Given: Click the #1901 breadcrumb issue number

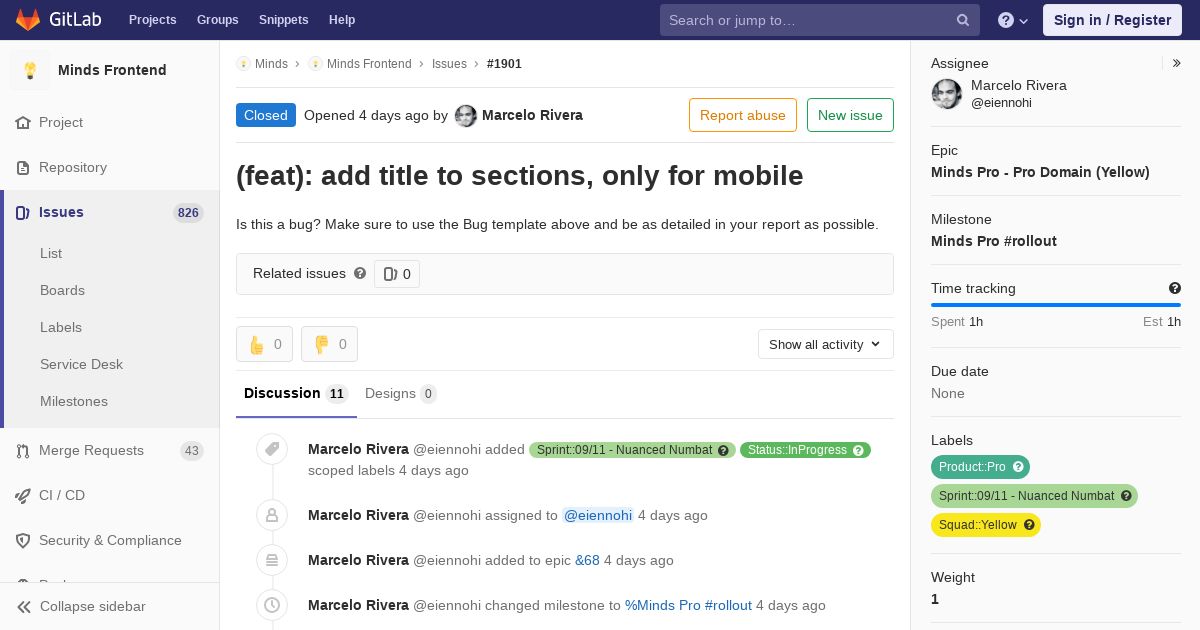Looking at the screenshot, I should (x=504, y=63).
